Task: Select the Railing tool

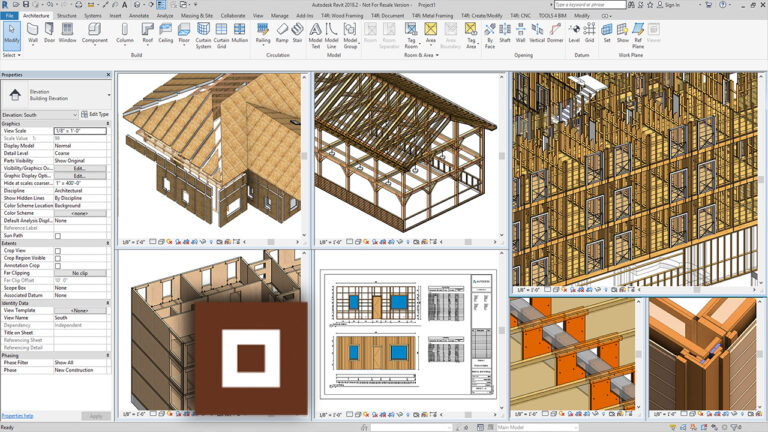Action: (263, 33)
